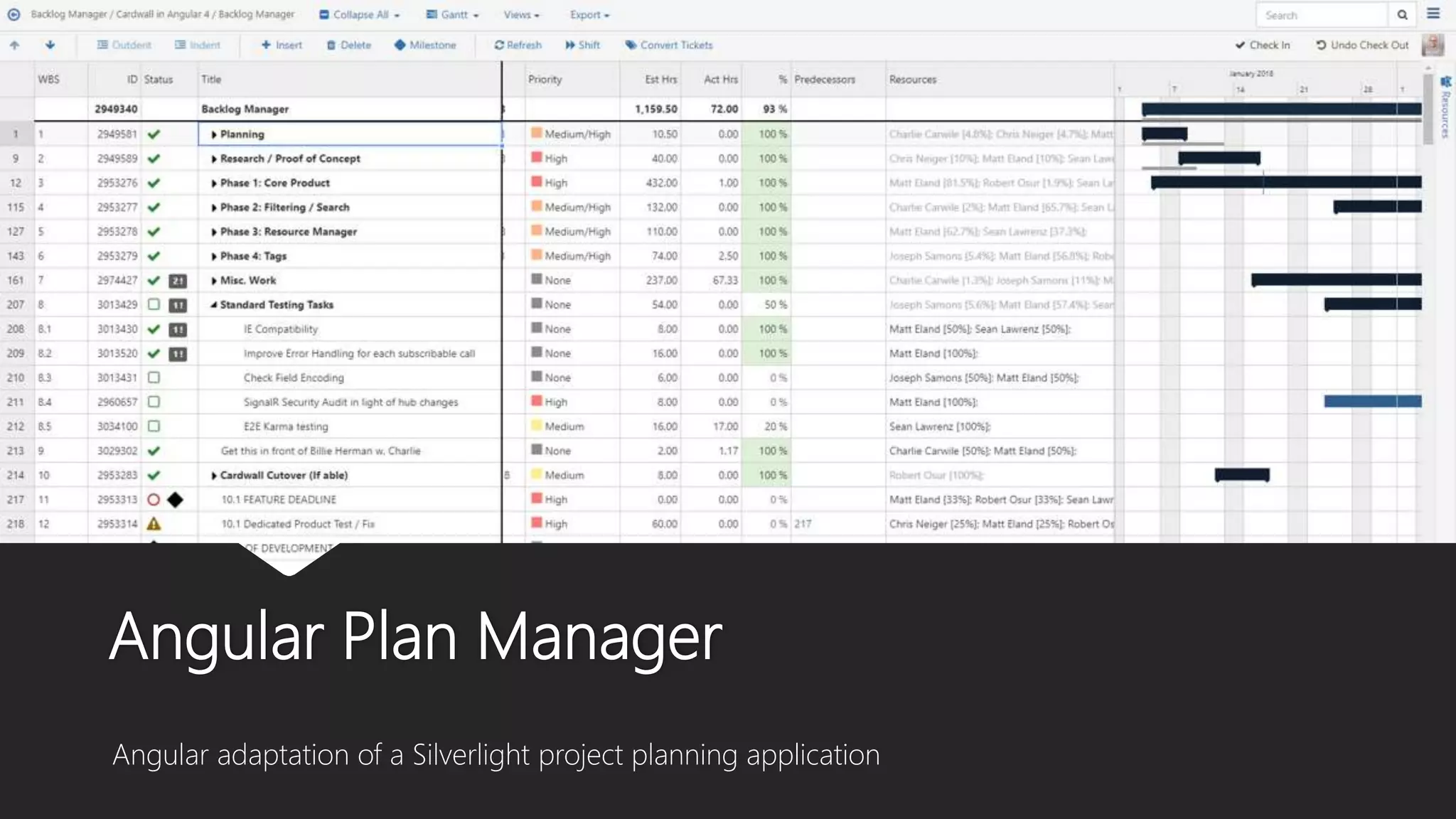Image resolution: width=1456 pixels, height=819 pixels.
Task: Expand Cardwall Cutover (If able)
Action: tap(213, 475)
